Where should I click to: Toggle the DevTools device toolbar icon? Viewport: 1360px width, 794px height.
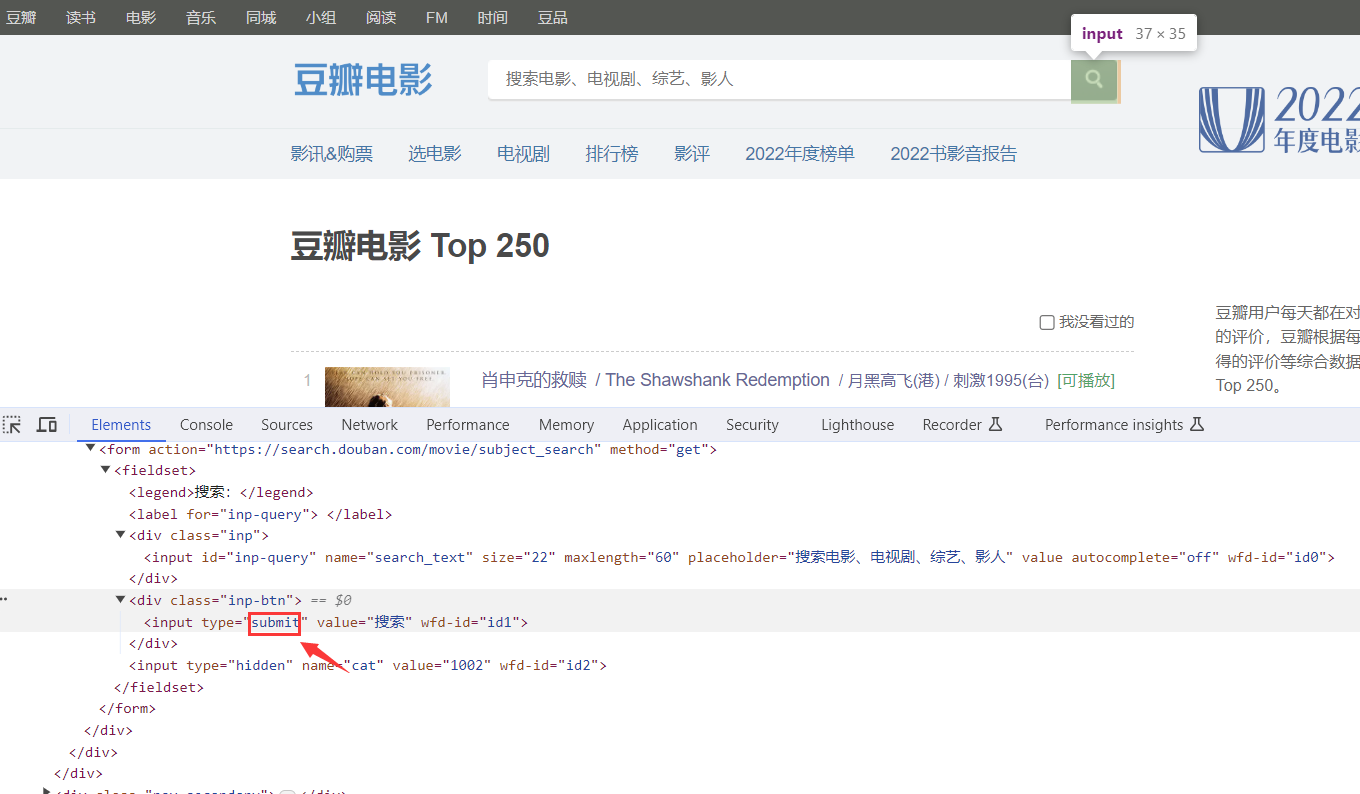(47, 425)
